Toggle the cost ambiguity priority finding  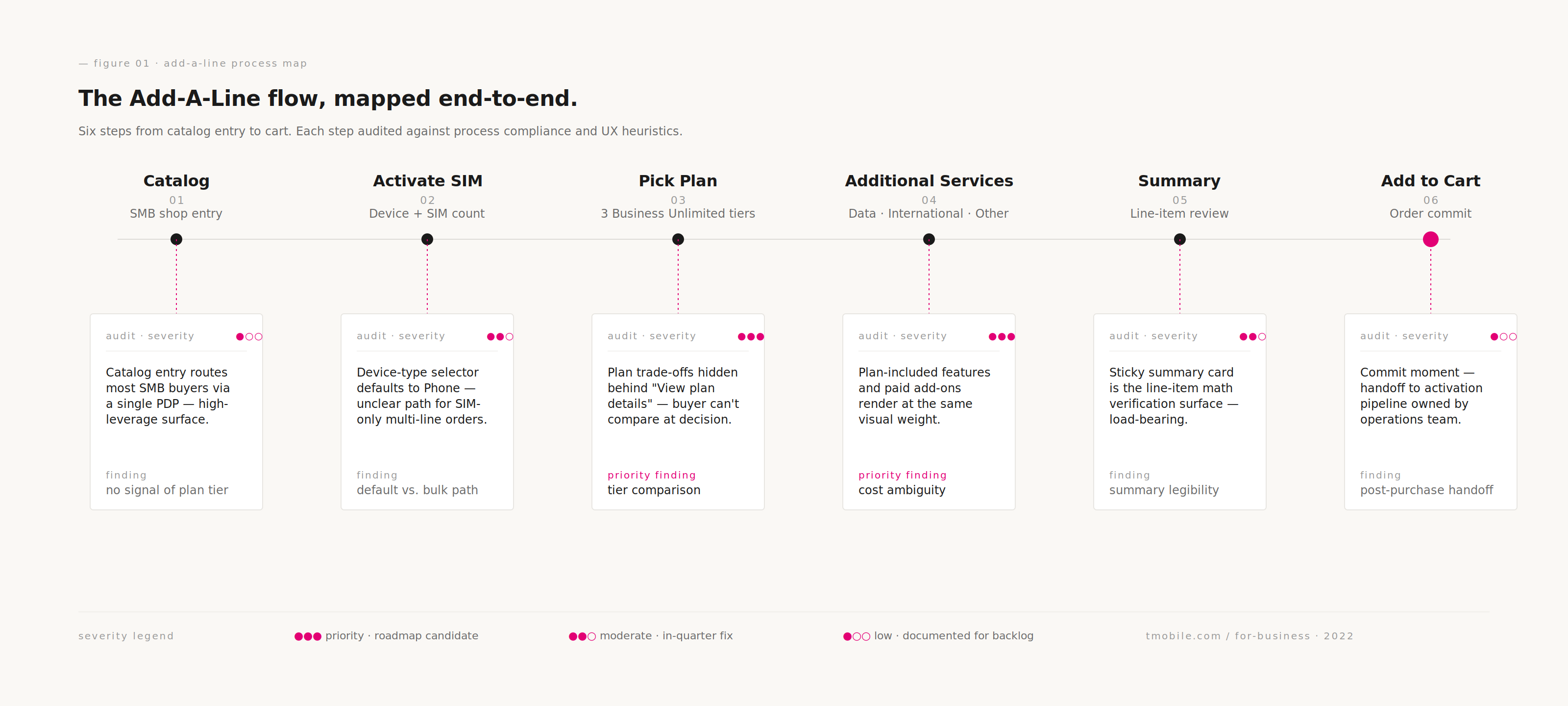902,475
